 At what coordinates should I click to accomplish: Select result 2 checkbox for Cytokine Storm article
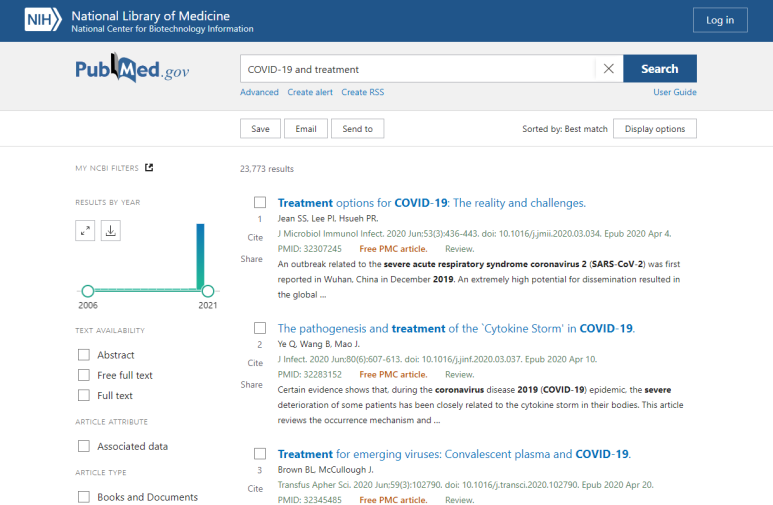click(x=260, y=328)
